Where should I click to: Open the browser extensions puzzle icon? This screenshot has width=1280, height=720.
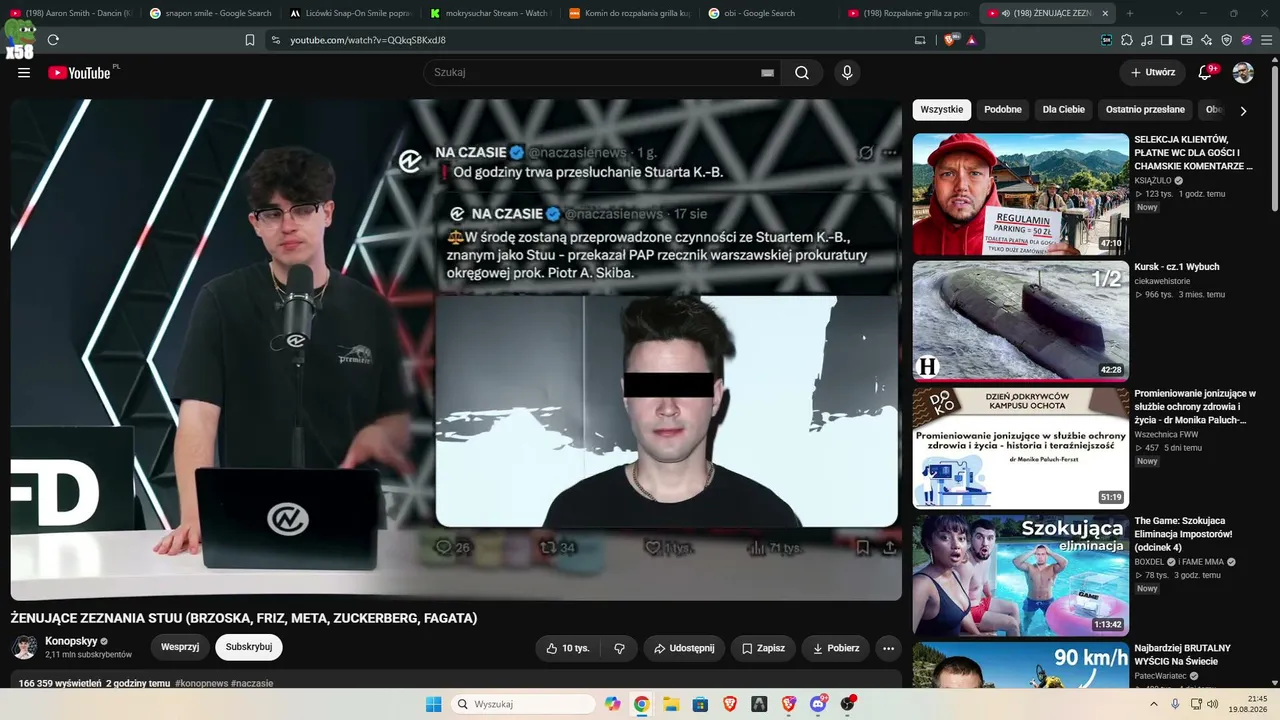[1127, 40]
